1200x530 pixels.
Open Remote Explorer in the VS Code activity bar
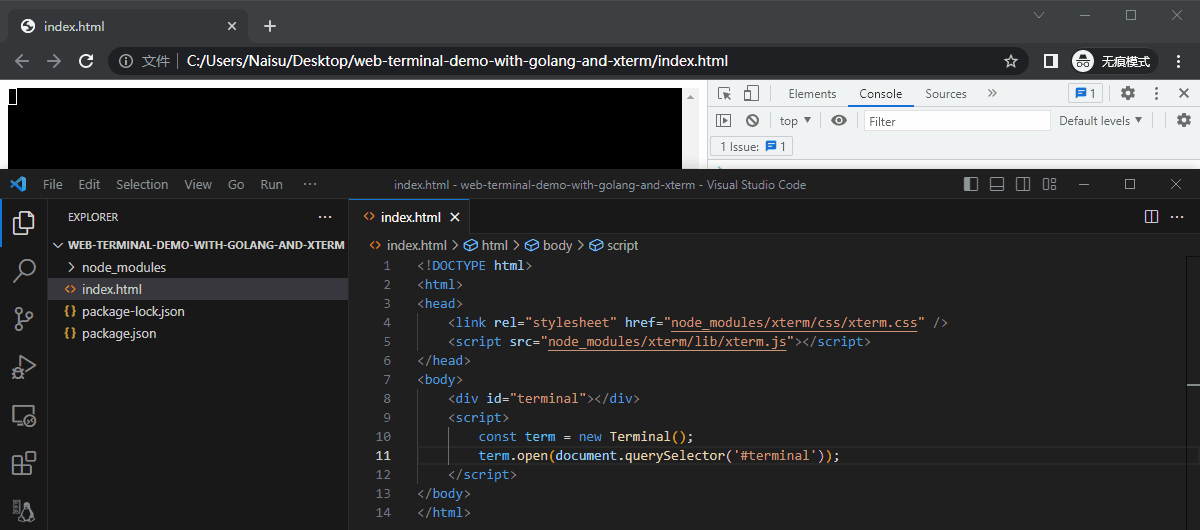tap(24, 416)
